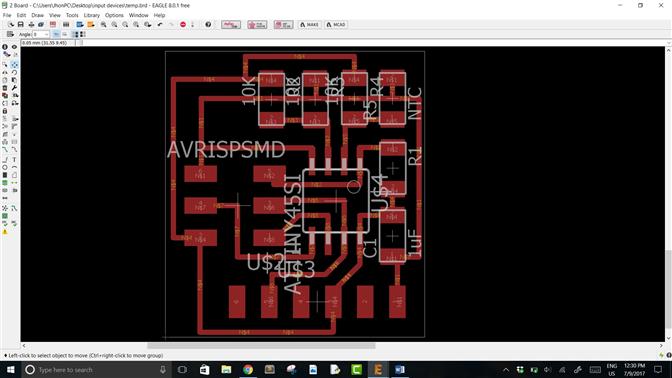Viewport: 672px width, 378px height.
Task: Activate the Move tool
Action: click(x=14, y=64)
